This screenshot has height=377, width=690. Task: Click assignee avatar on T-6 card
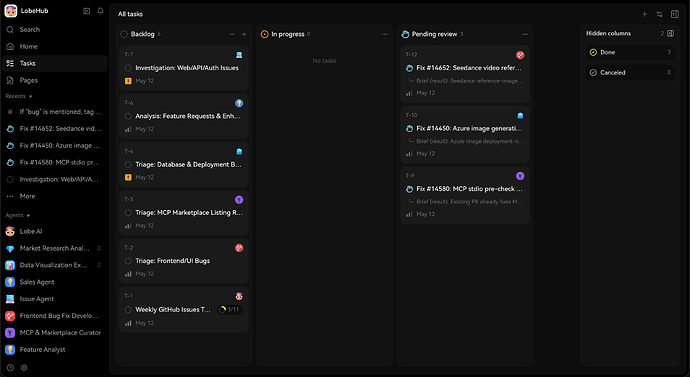[239, 103]
